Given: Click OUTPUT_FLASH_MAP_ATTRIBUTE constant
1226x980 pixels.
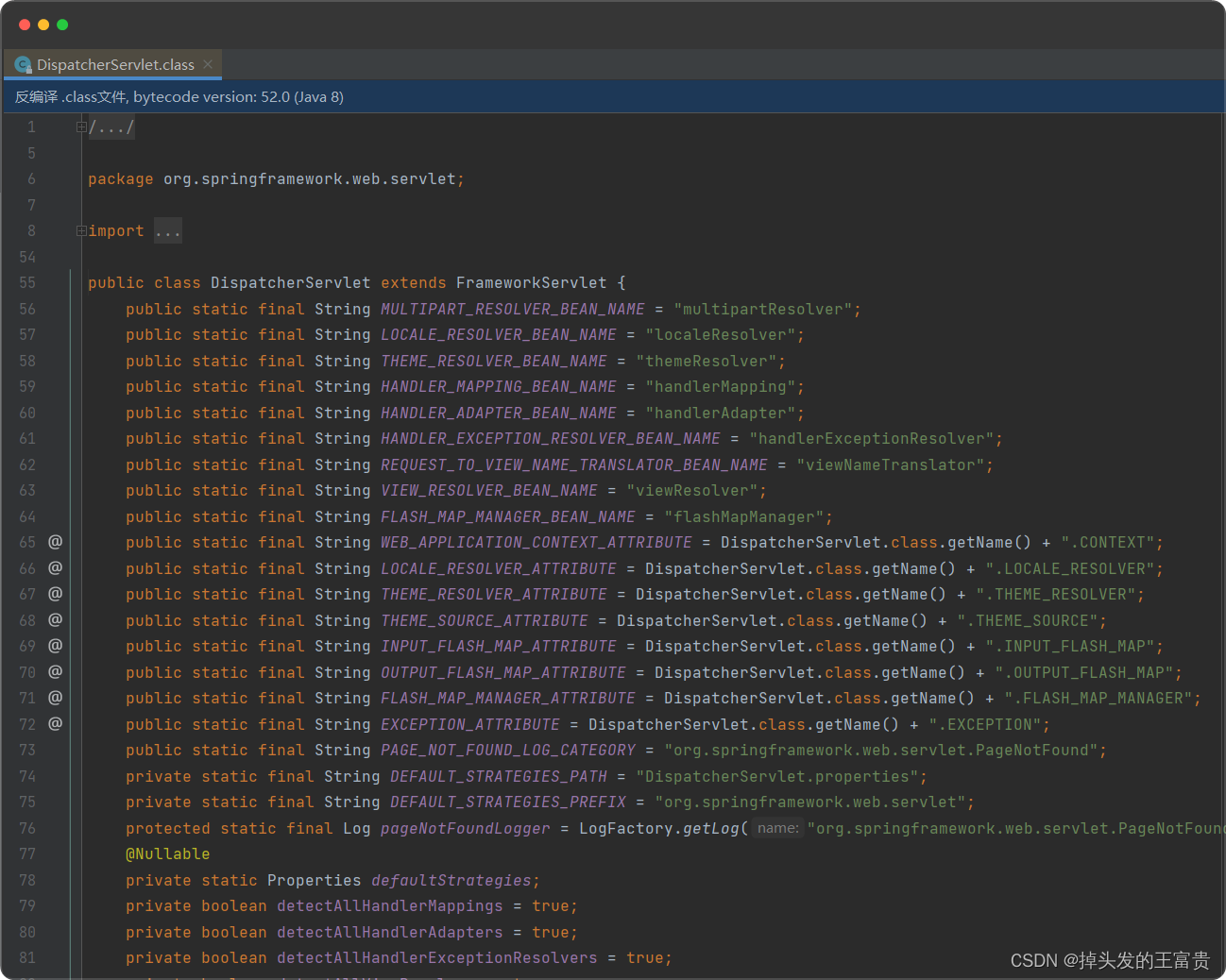Looking at the screenshot, I should pyautogui.click(x=503, y=672).
